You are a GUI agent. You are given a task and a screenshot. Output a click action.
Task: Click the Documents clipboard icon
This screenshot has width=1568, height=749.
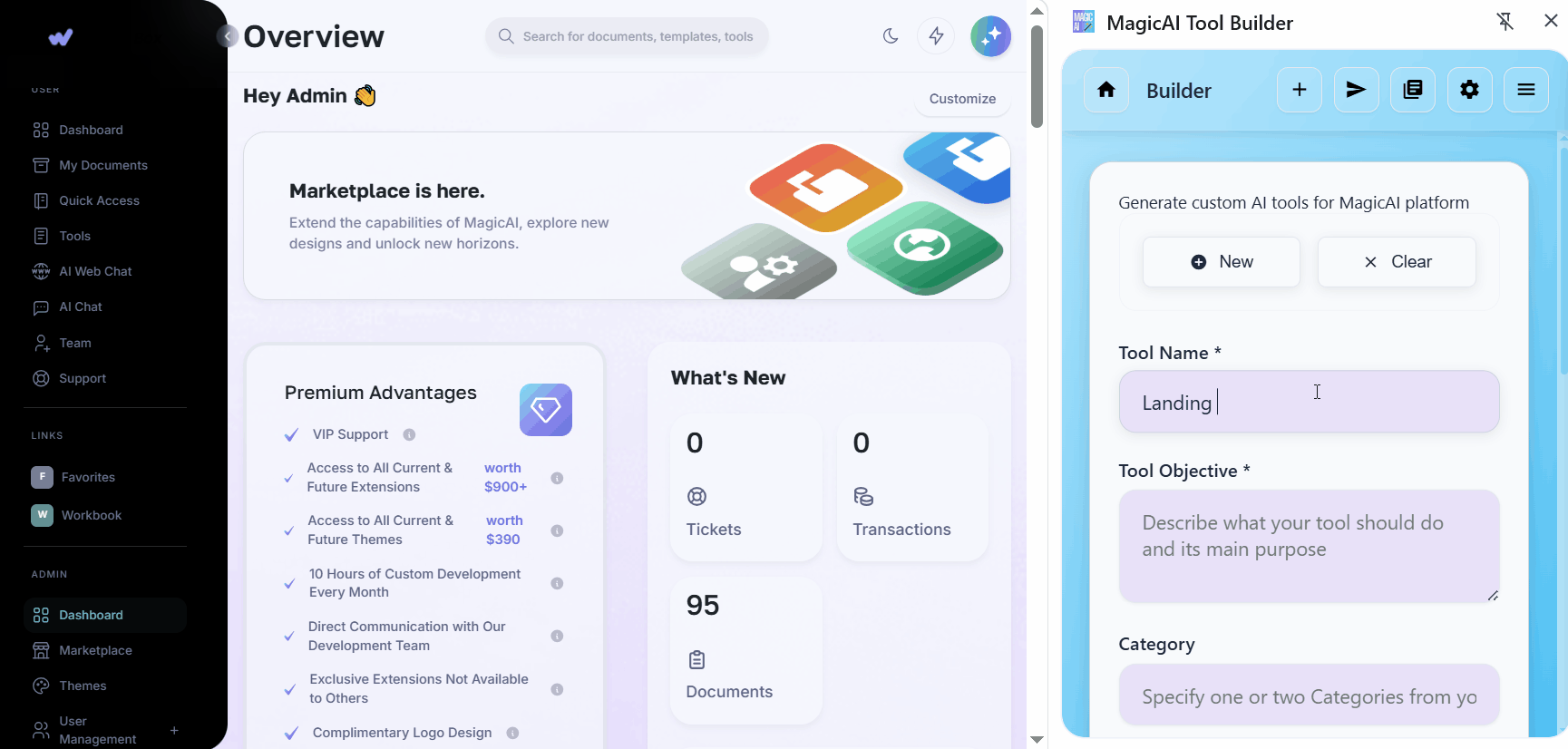tap(696, 659)
